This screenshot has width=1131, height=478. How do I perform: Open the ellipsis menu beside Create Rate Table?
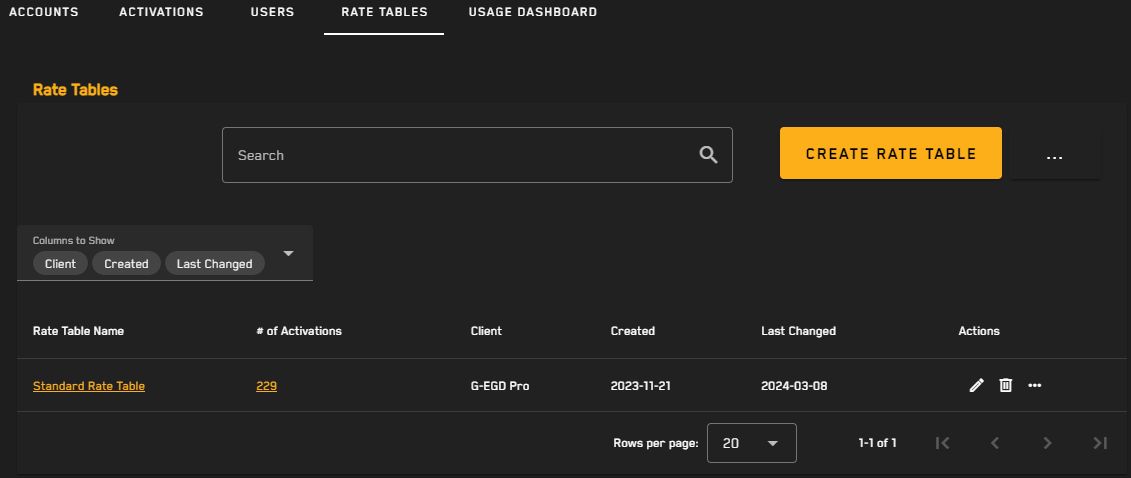click(1055, 154)
